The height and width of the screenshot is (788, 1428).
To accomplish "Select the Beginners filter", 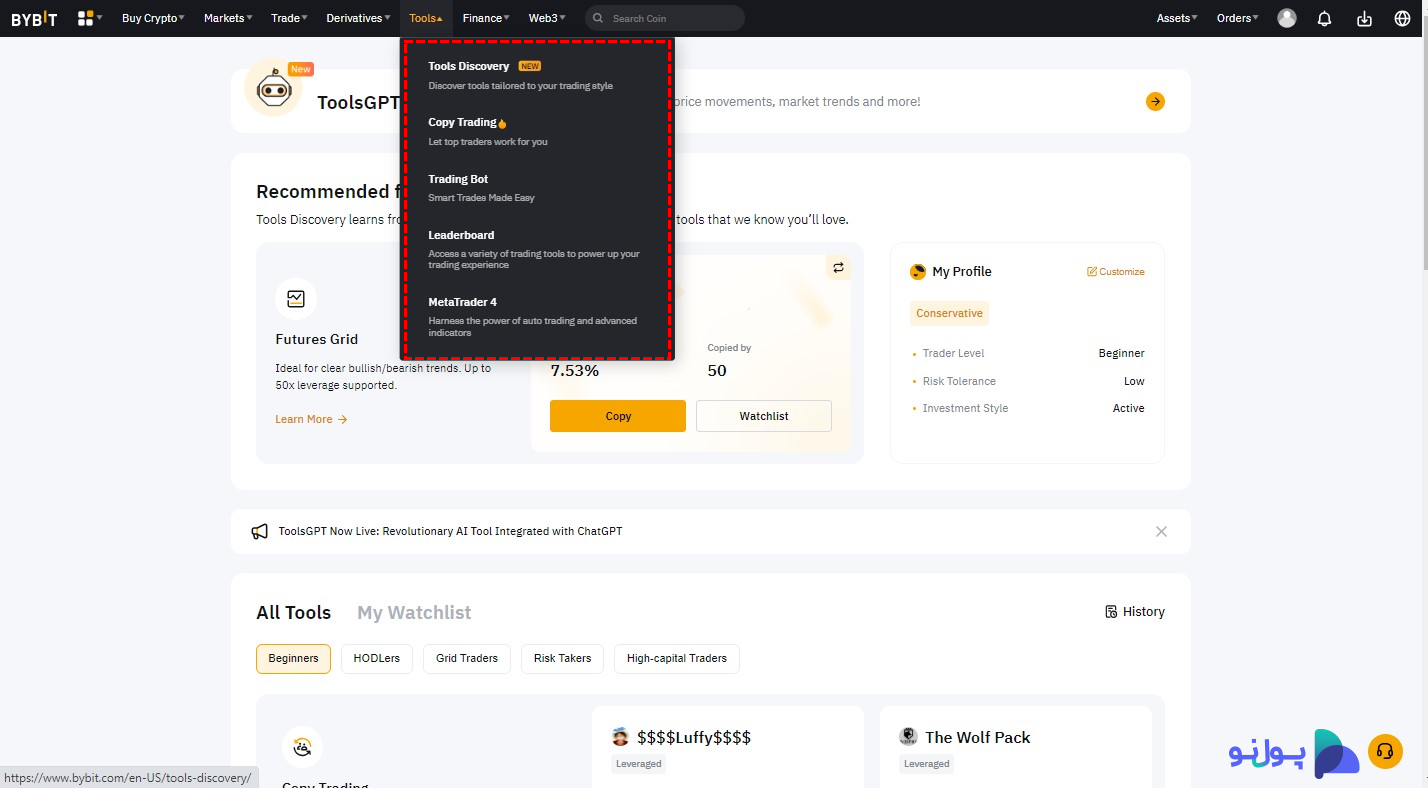I will (x=293, y=658).
